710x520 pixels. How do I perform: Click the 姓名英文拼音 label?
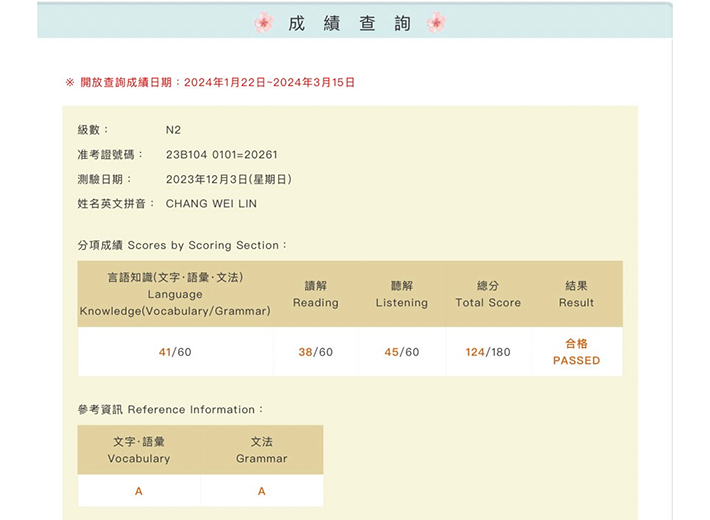tap(116, 204)
